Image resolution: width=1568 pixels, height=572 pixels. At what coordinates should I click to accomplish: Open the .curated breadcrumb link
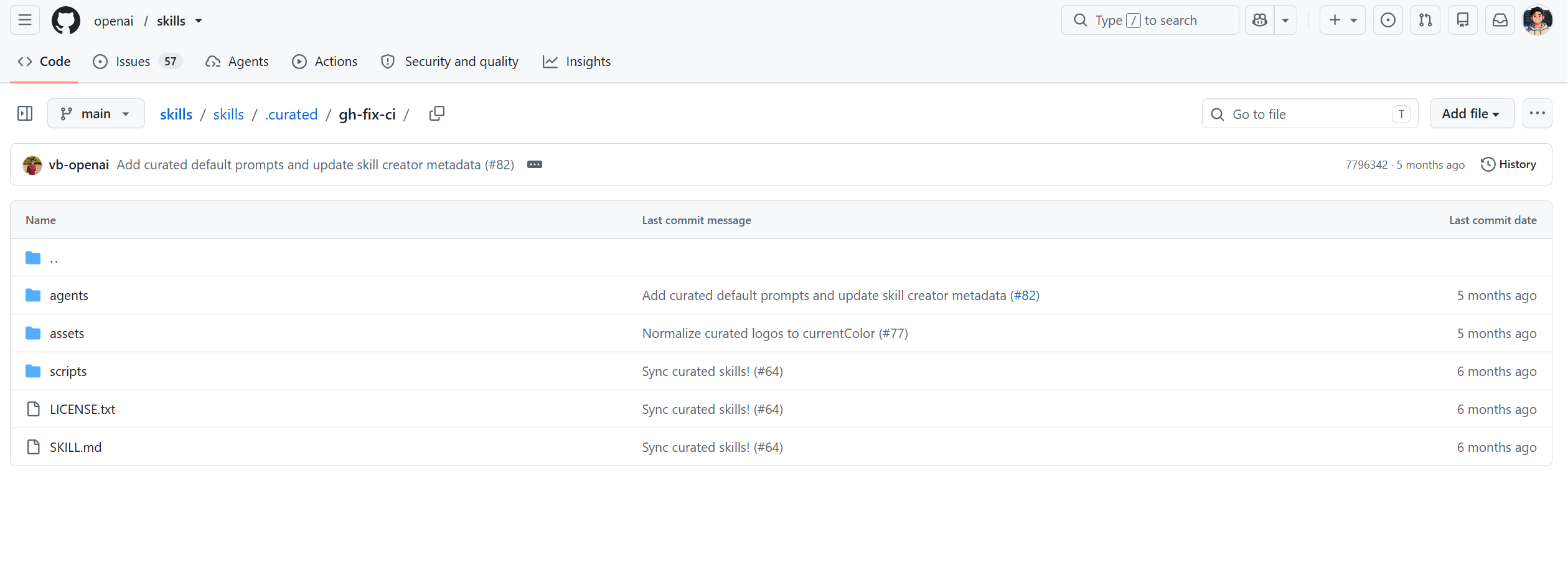291,115
